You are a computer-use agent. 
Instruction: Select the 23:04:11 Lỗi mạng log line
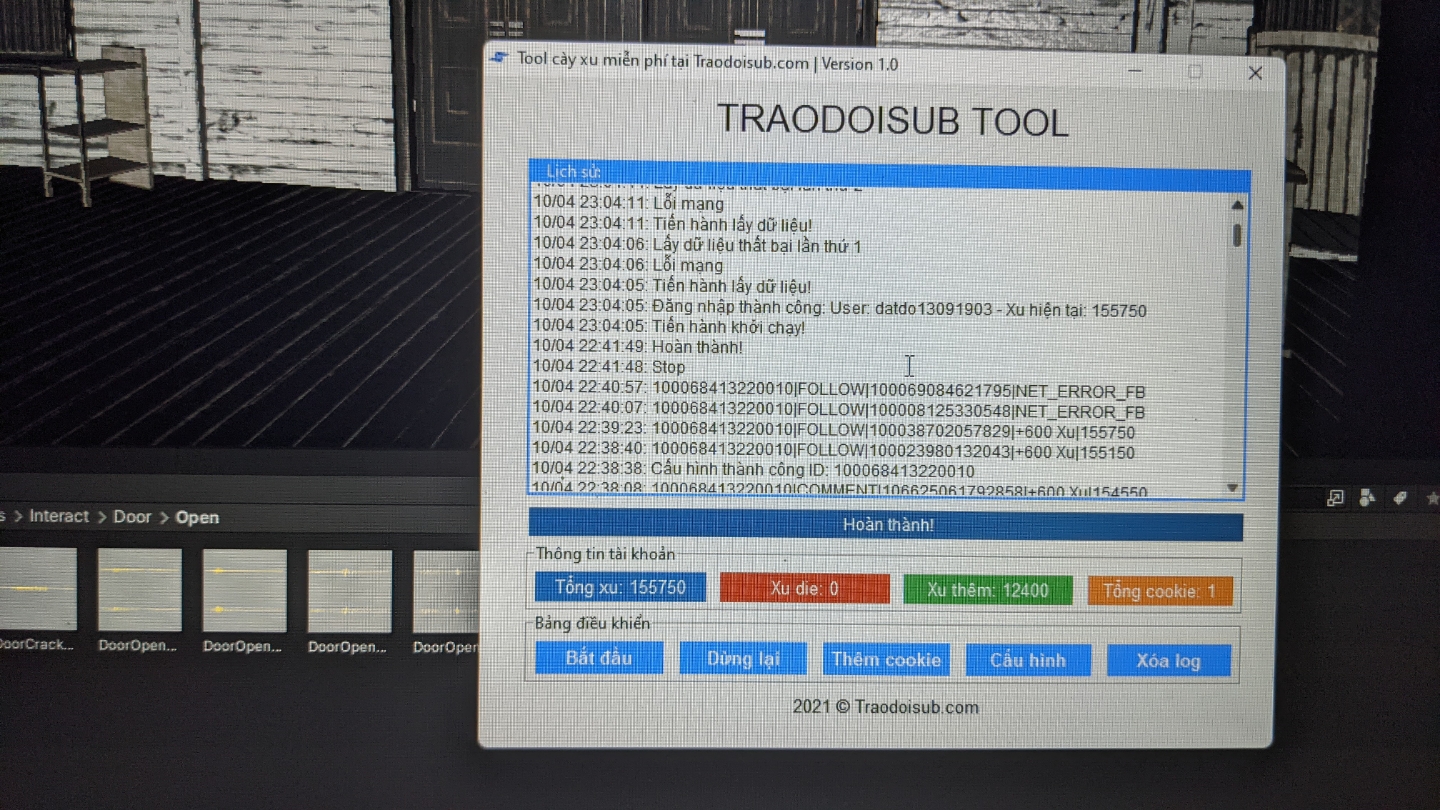click(628, 204)
